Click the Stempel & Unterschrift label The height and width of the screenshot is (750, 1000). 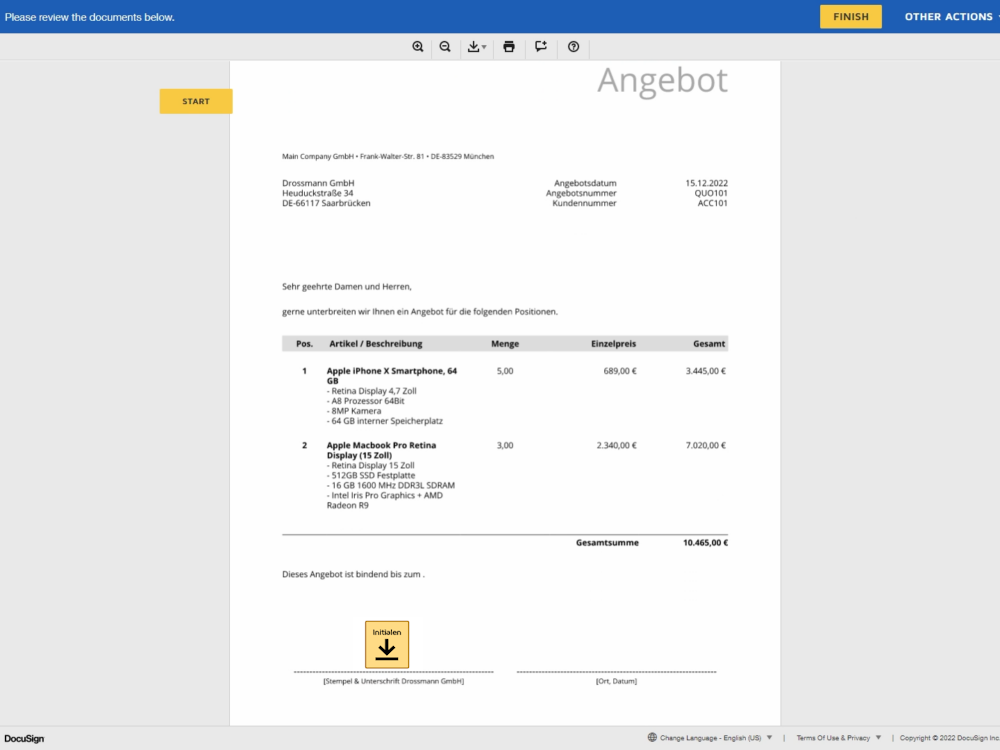(x=393, y=681)
